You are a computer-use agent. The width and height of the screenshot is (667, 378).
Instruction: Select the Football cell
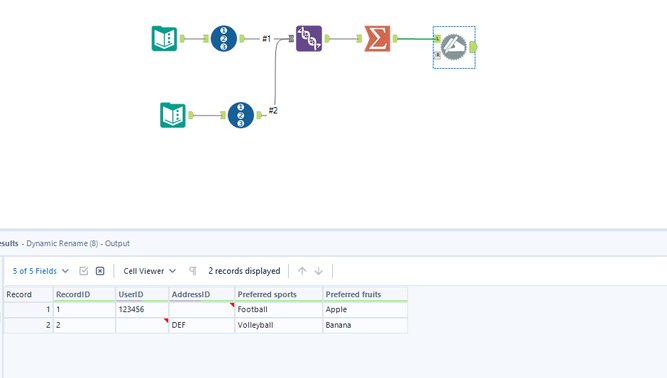[x=279, y=310]
